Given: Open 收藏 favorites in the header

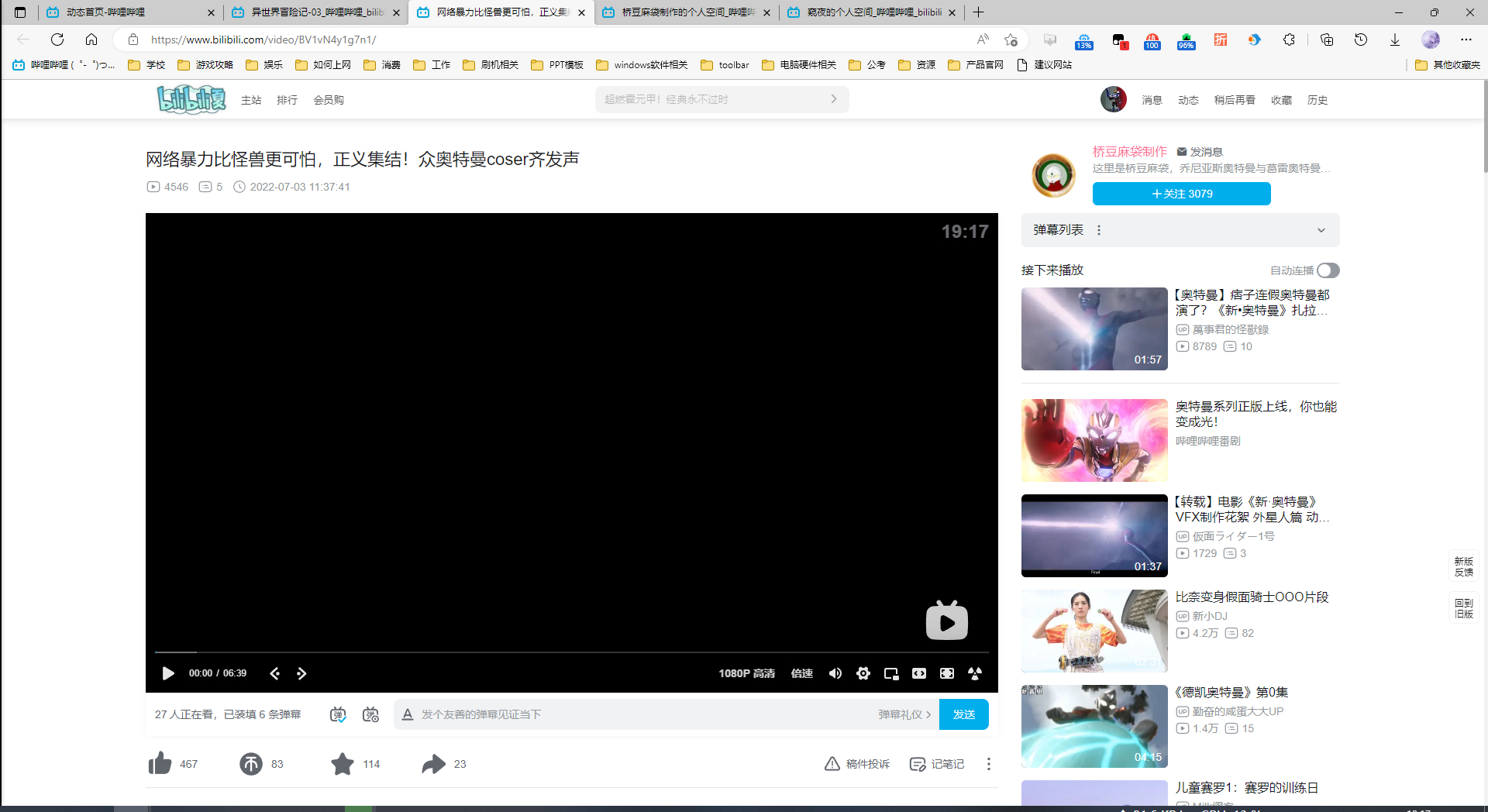Looking at the screenshot, I should tap(1282, 100).
